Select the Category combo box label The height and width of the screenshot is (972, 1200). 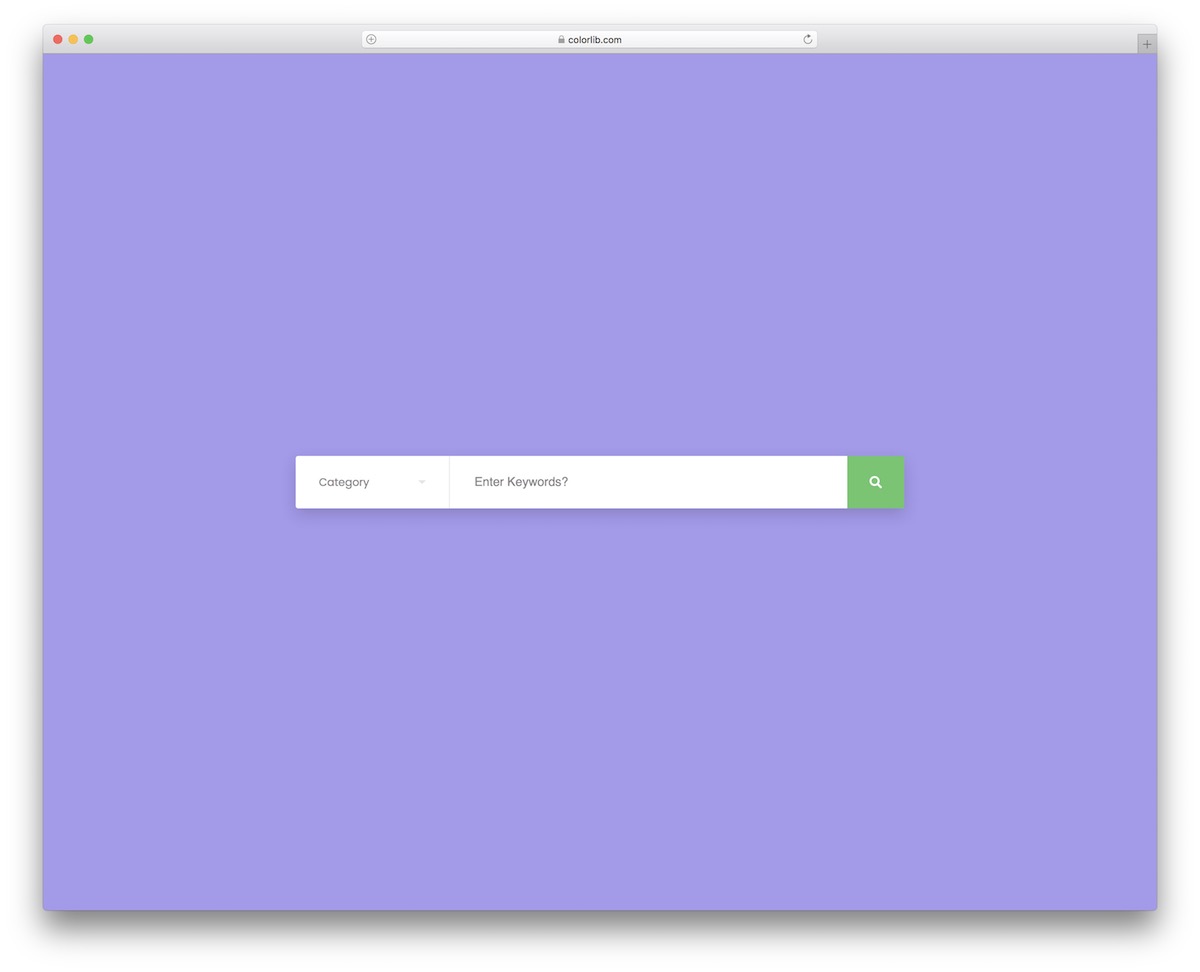(x=343, y=481)
